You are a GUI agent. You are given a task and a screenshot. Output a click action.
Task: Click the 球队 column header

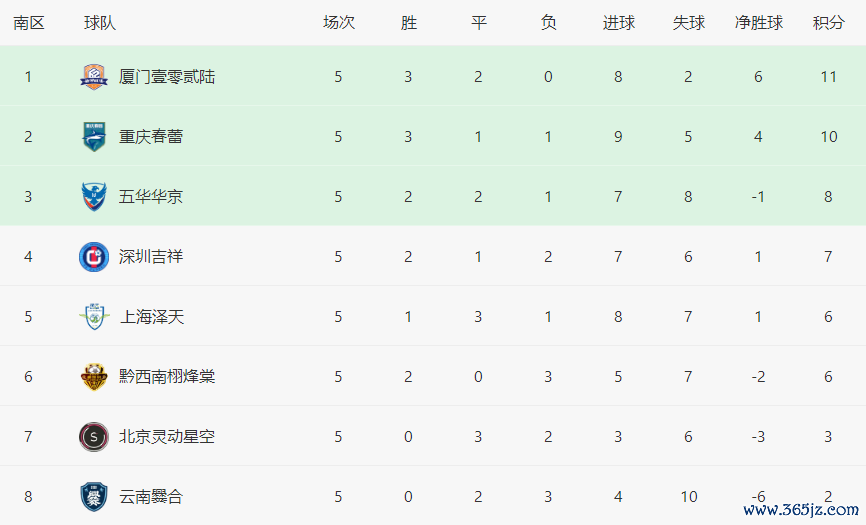tap(100, 22)
